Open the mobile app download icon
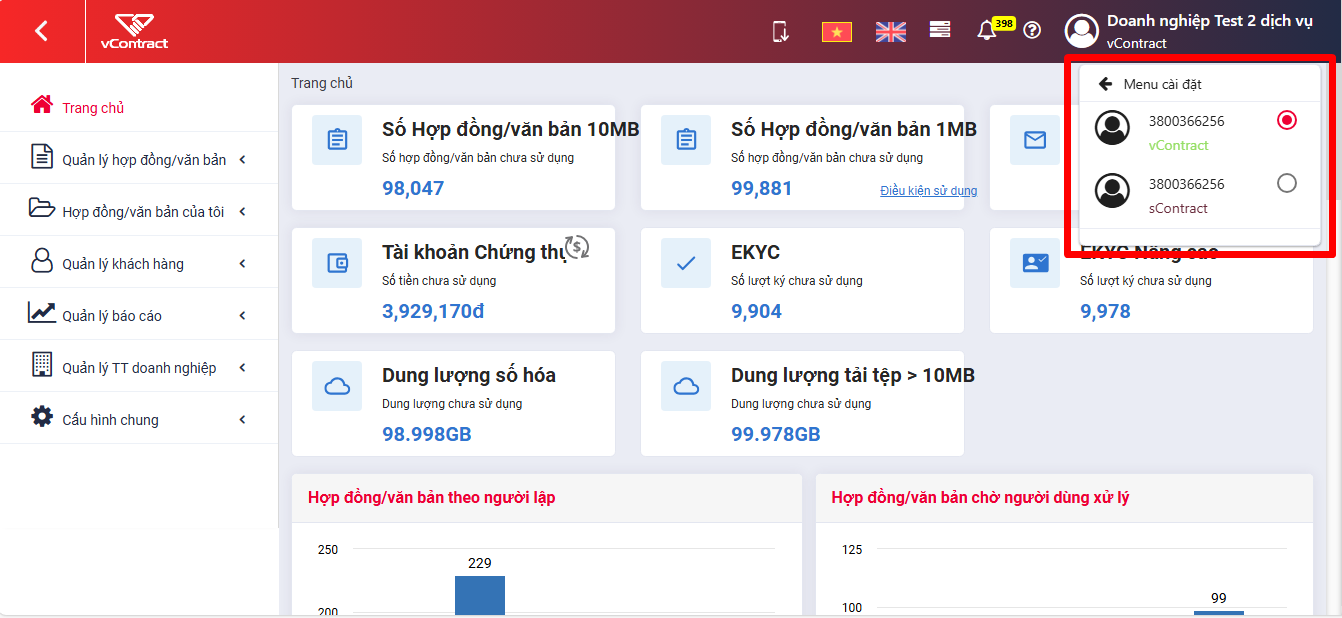This screenshot has height=618, width=1342. [781, 31]
